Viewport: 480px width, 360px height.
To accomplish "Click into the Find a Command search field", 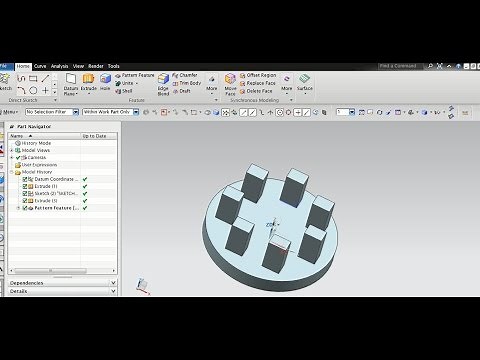I will 401,66.
